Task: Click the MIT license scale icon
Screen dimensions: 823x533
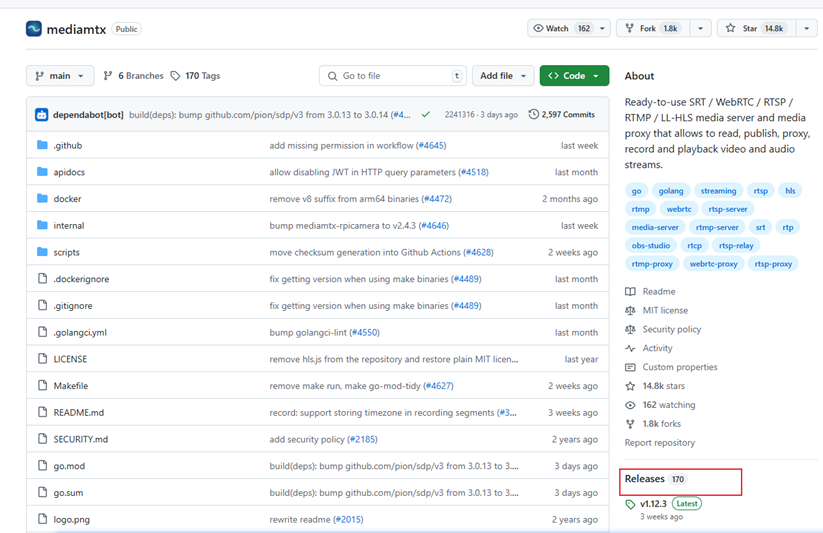Action: click(x=630, y=310)
